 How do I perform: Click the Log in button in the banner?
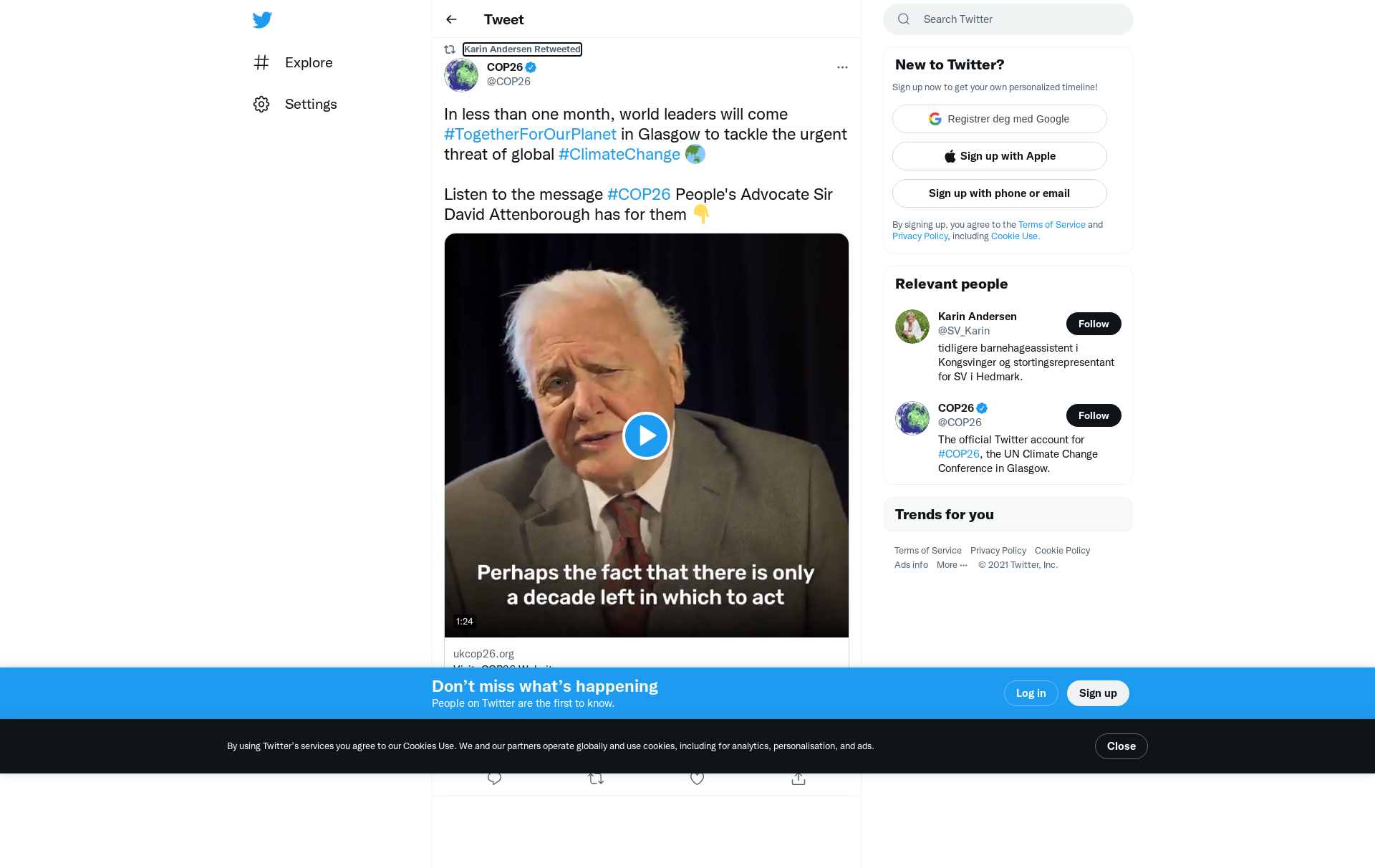click(1031, 693)
